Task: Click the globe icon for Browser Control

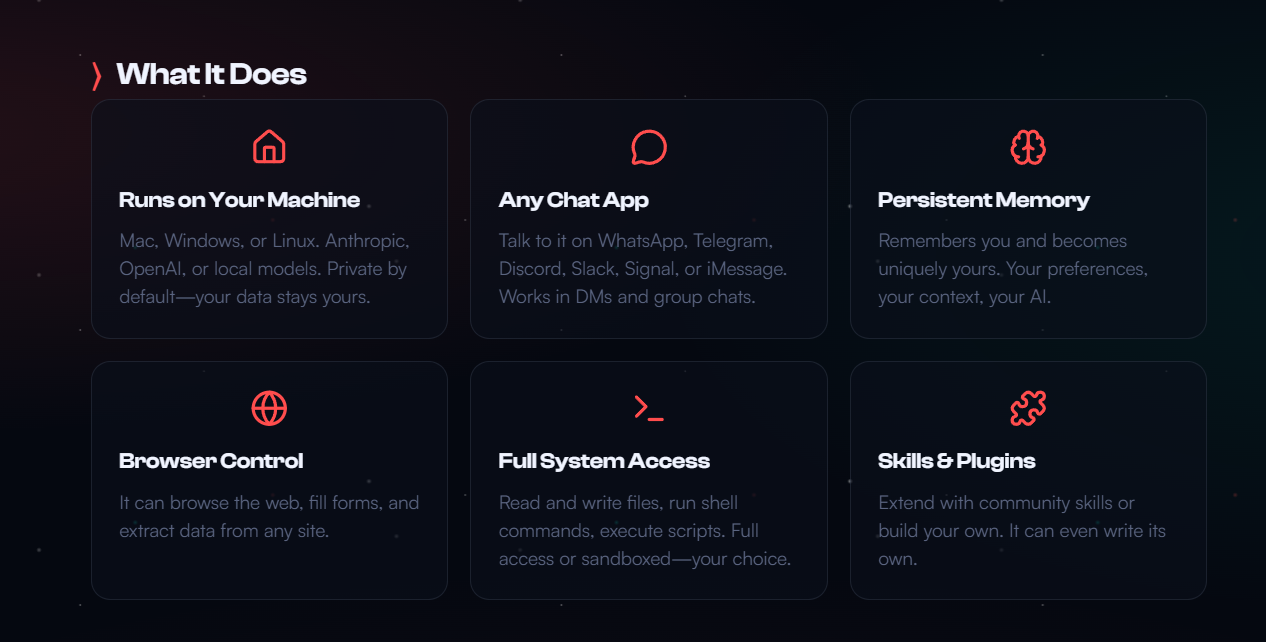Action: pos(269,408)
